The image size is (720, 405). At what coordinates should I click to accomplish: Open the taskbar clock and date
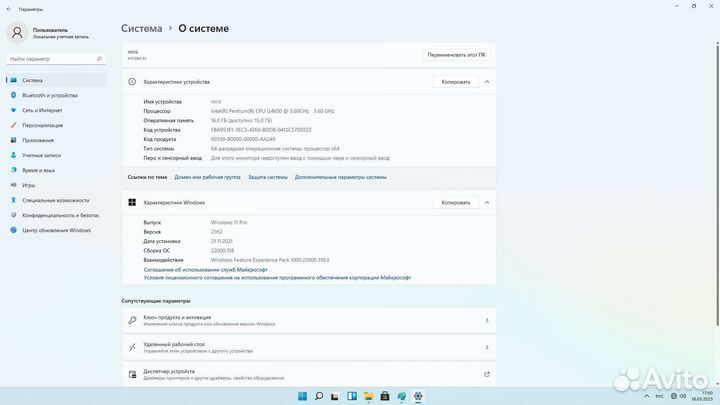pos(702,396)
